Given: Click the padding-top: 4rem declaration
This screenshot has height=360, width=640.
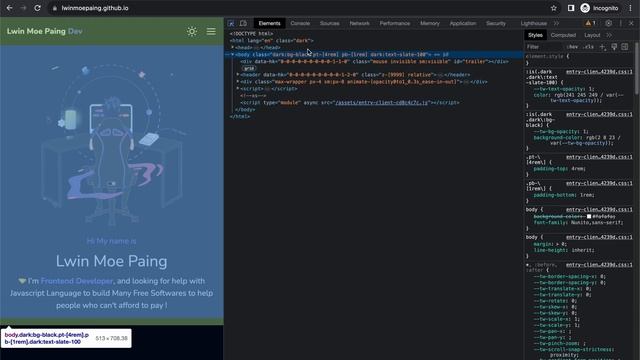Looking at the screenshot, I should (x=560, y=169).
